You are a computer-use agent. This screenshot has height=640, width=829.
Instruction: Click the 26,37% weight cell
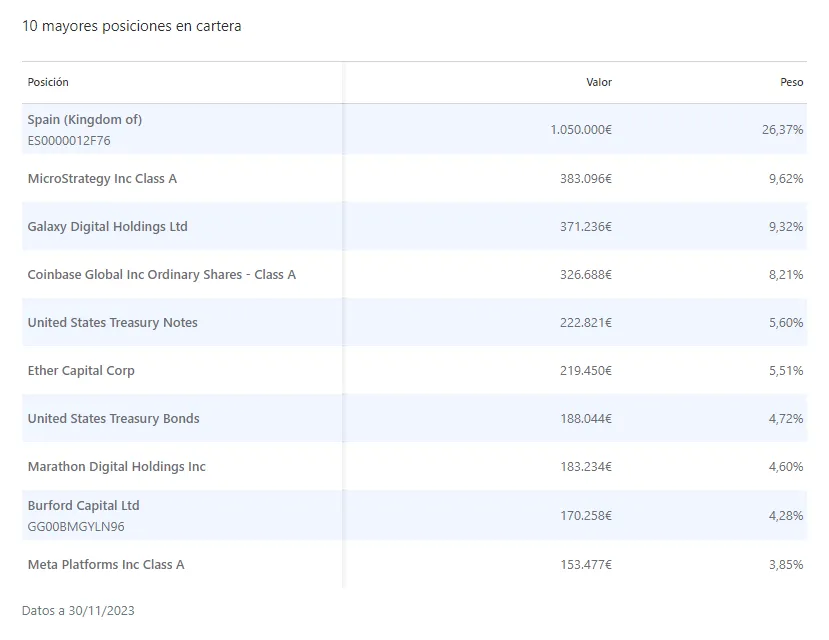tap(782, 130)
